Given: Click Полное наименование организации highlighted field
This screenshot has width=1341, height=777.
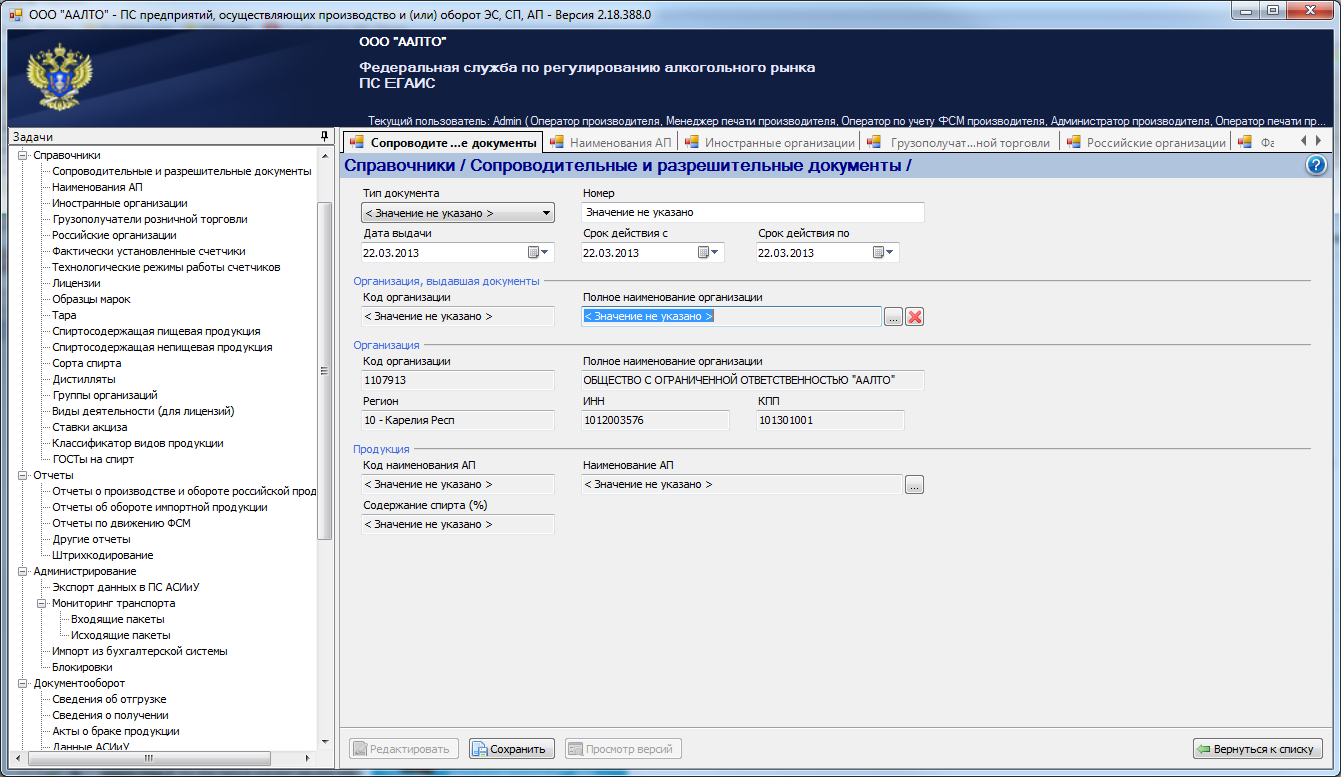Looking at the screenshot, I should pos(731,316).
